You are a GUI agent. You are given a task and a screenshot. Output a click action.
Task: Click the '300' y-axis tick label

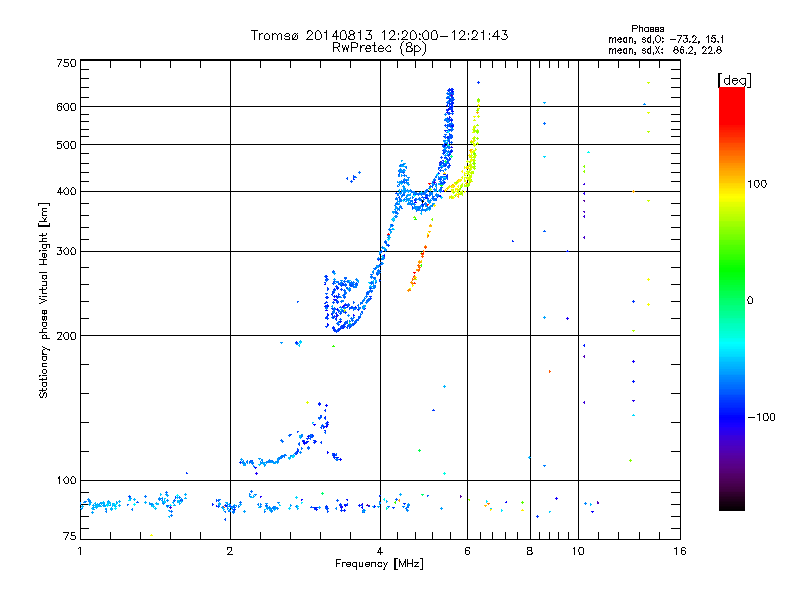click(x=67, y=251)
